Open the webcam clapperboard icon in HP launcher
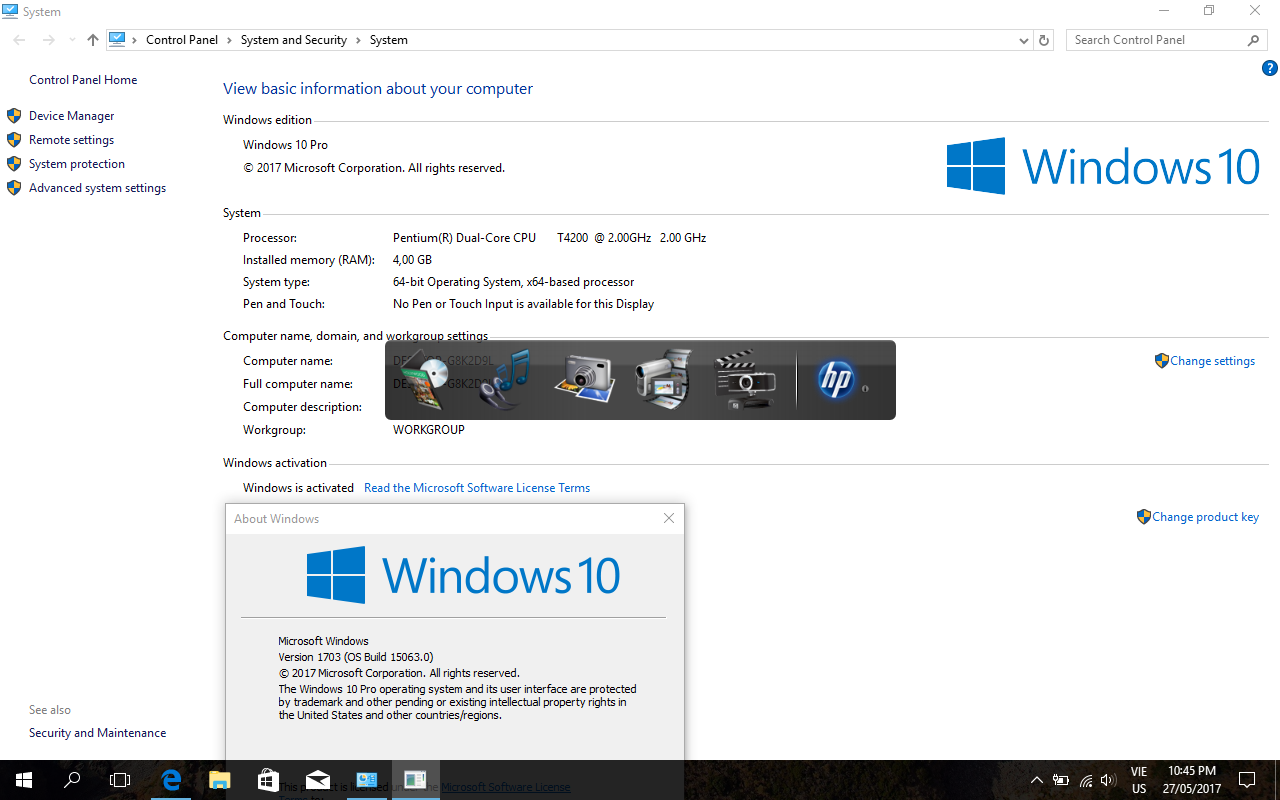The image size is (1280, 800). pos(744,379)
